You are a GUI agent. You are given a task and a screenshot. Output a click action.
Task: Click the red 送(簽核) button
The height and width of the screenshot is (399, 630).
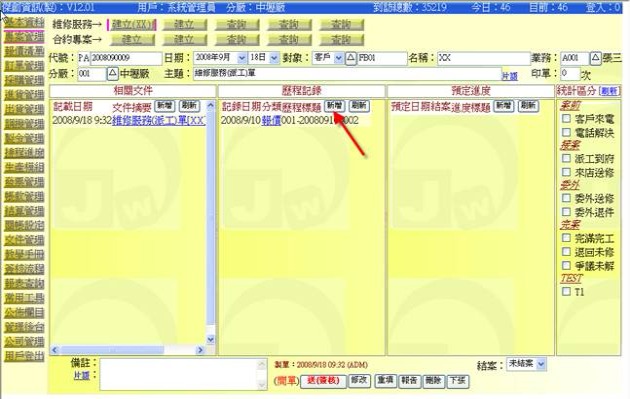pyautogui.click(x=323, y=381)
